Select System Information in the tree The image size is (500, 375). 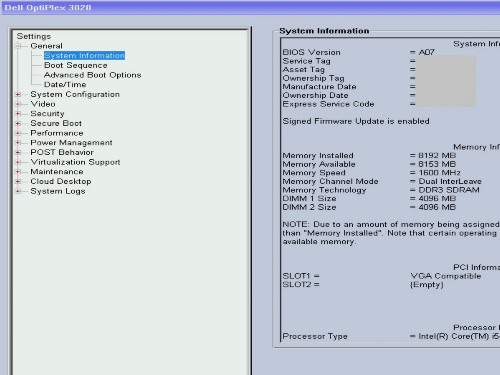pyautogui.click(x=84, y=56)
